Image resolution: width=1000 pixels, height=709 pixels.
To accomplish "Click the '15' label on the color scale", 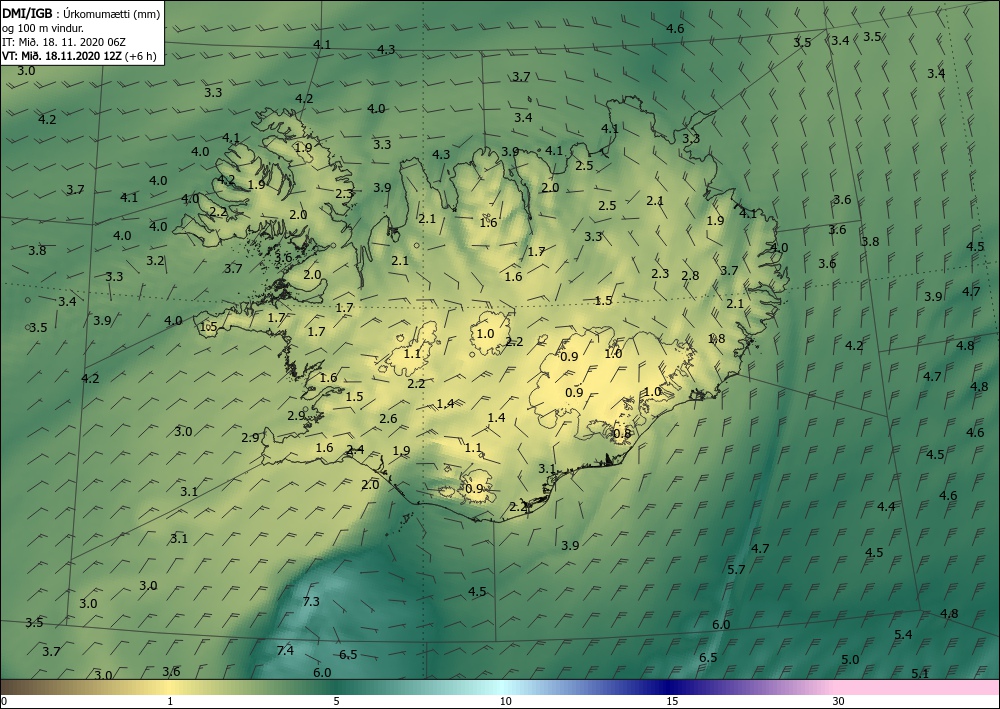I will click(x=672, y=701).
